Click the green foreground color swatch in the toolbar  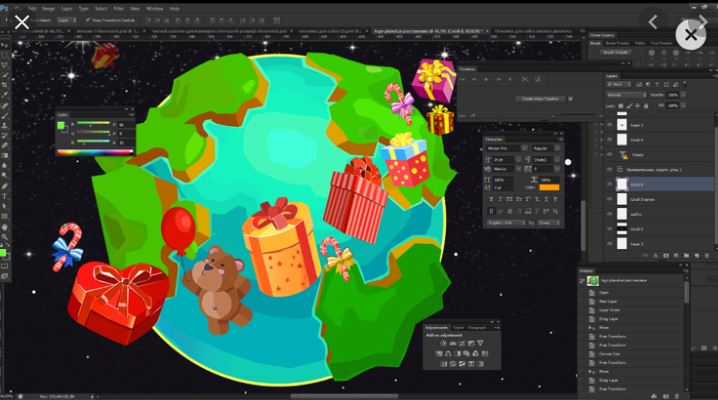[4, 253]
